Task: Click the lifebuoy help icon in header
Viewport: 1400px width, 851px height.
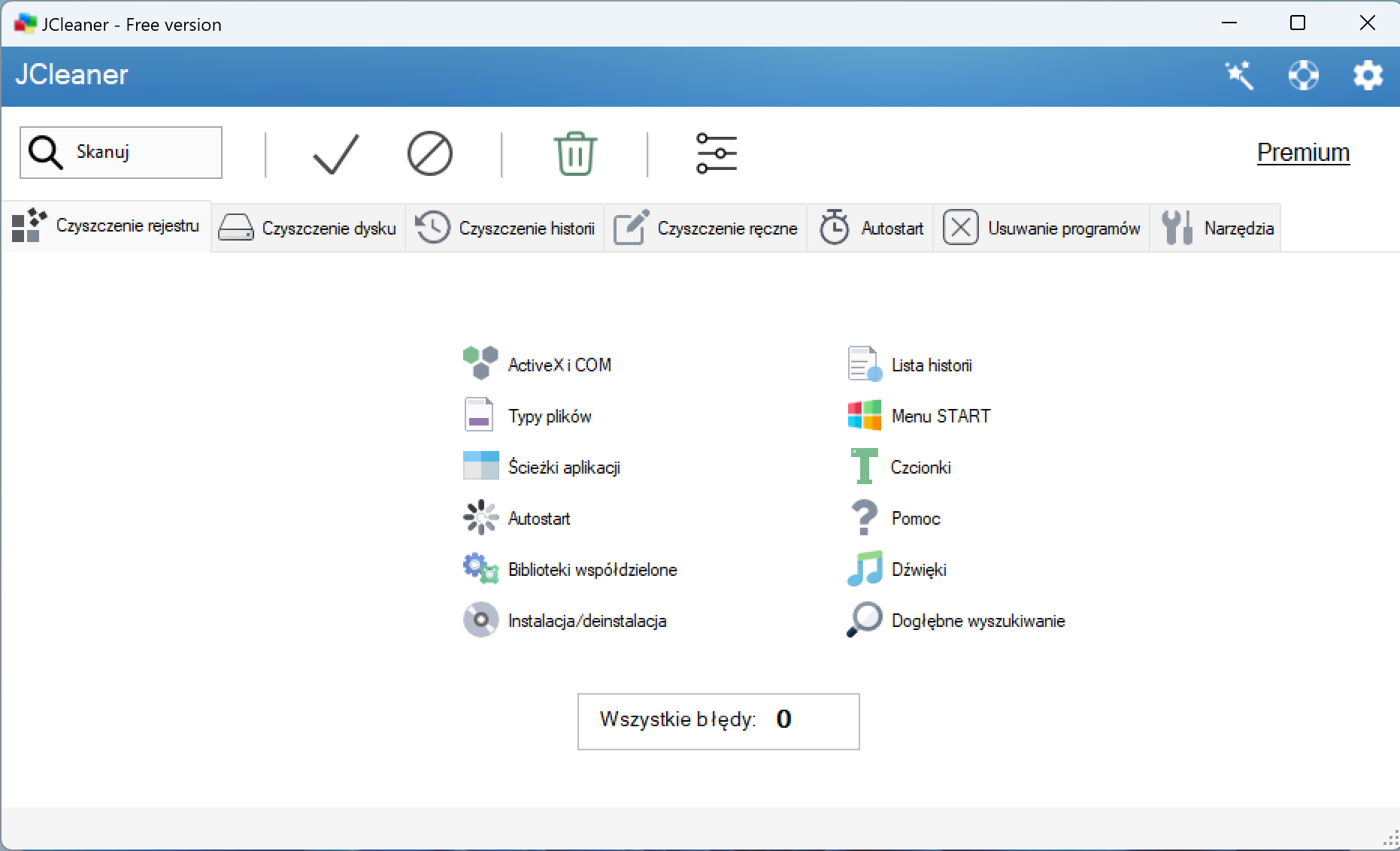Action: click(1304, 75)
